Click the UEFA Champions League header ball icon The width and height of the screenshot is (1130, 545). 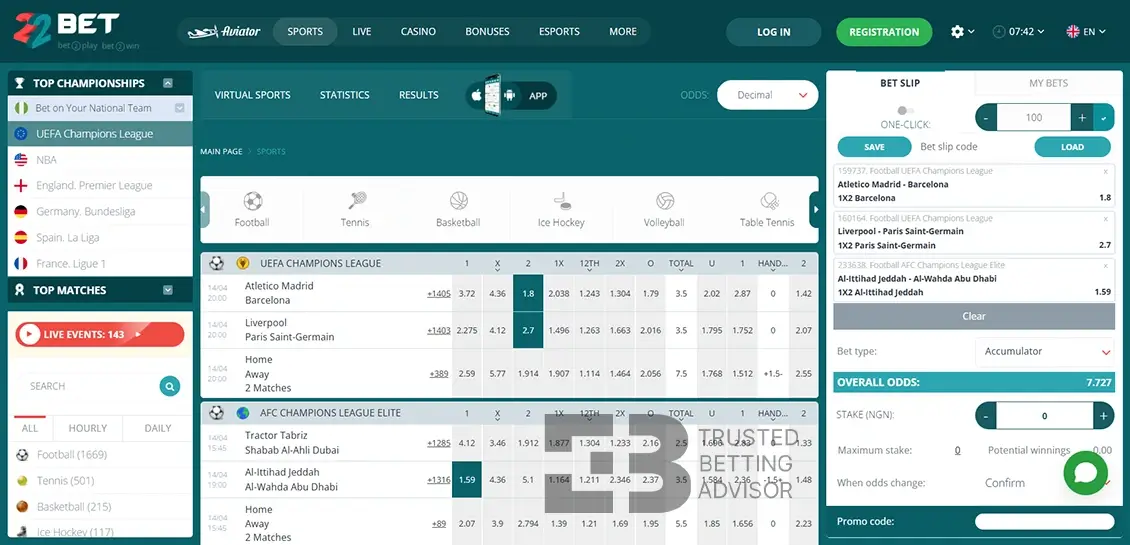pos(216,263)
